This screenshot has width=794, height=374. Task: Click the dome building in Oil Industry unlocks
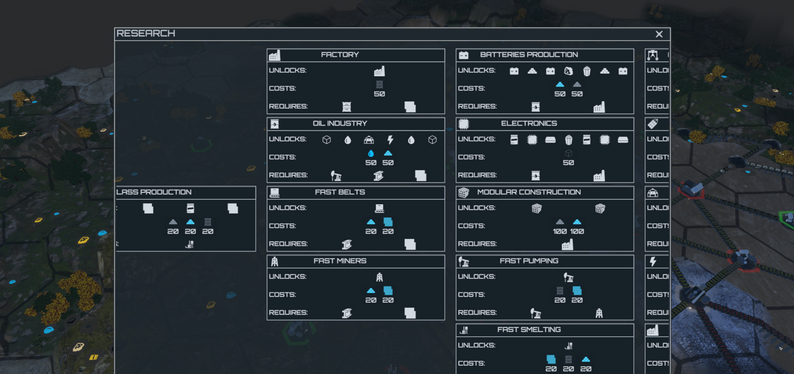pyautogui.click(x=369, y=140)
